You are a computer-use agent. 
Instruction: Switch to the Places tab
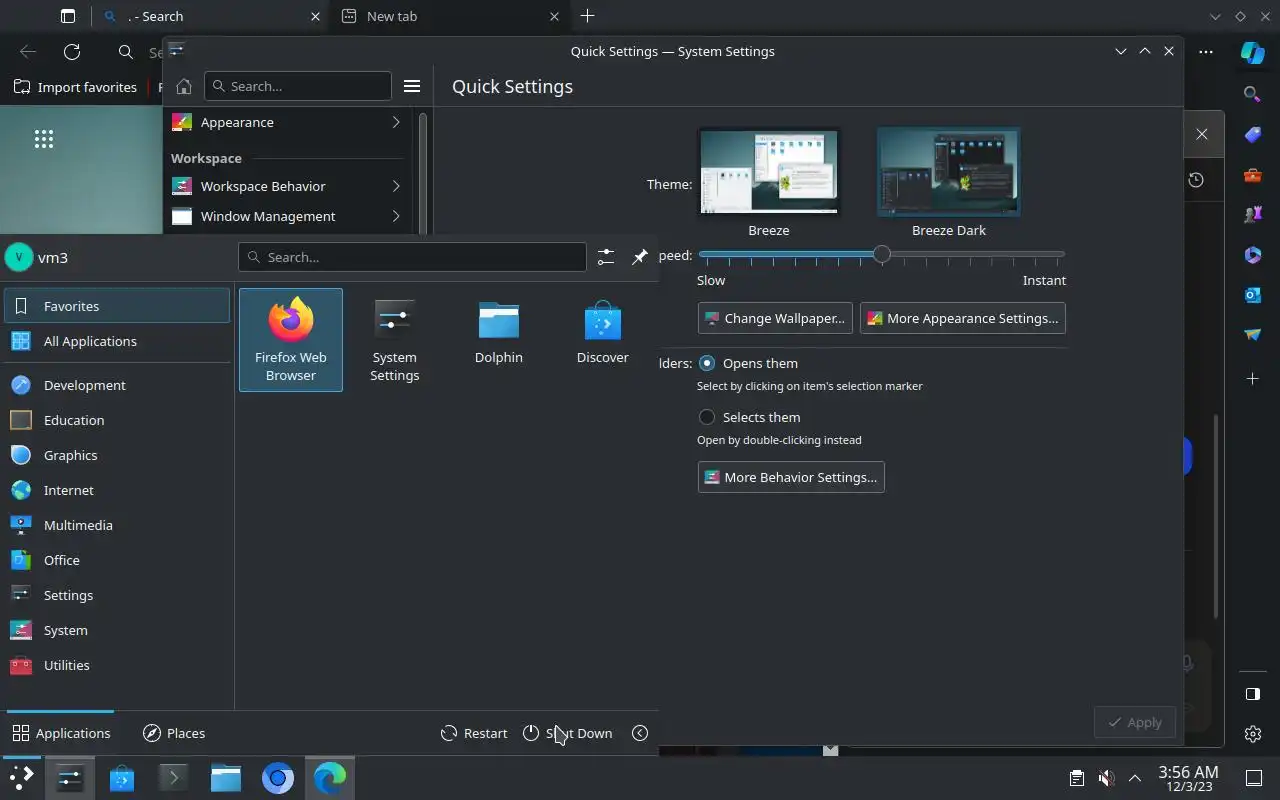(174, 733)
